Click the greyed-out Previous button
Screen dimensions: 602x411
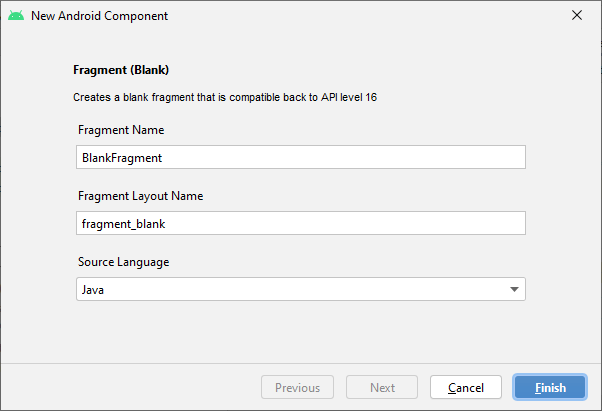coord(297,387)
